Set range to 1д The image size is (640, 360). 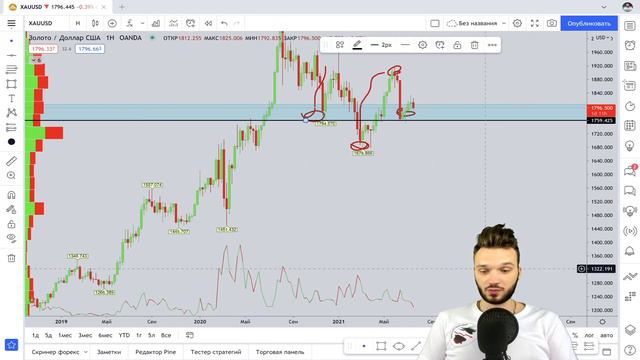point(36,335)
